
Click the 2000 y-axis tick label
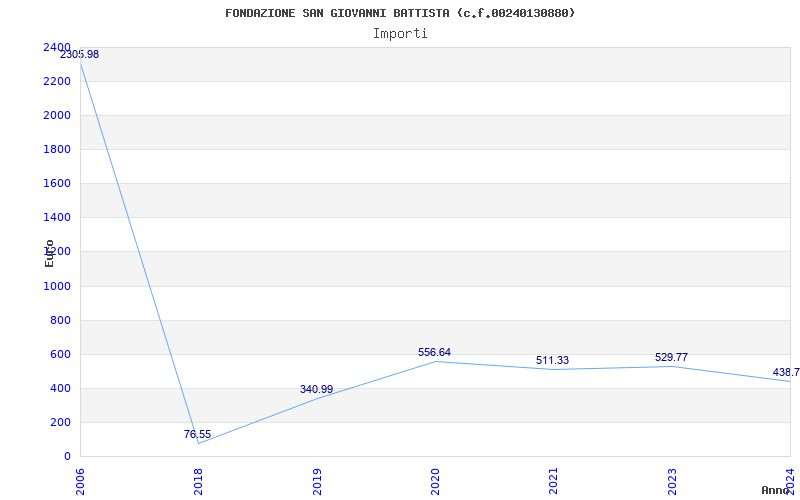(57, 116)
